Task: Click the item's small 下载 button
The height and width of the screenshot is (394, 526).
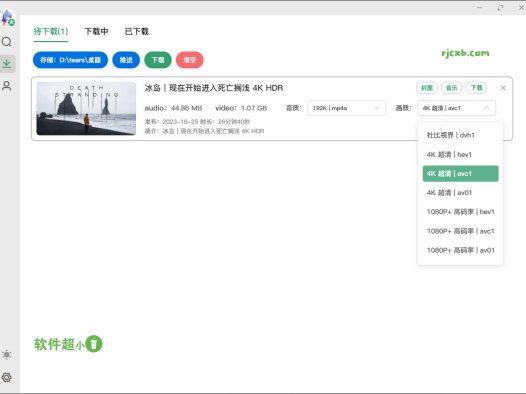Action: click(x=476, y=88)
